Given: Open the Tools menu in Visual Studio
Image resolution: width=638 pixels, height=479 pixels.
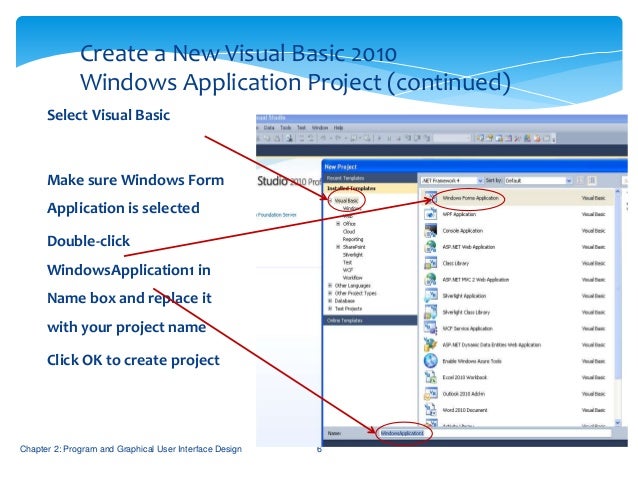Looking at the screenshot, I should (286, 128).
